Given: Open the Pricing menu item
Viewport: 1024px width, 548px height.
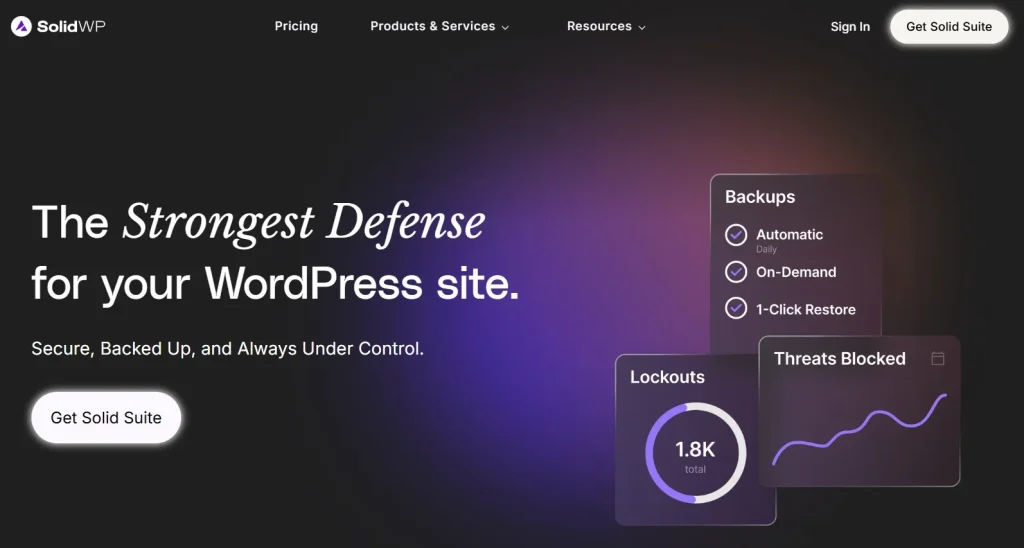Looking at the screenshot, I should tap(296, 26).
